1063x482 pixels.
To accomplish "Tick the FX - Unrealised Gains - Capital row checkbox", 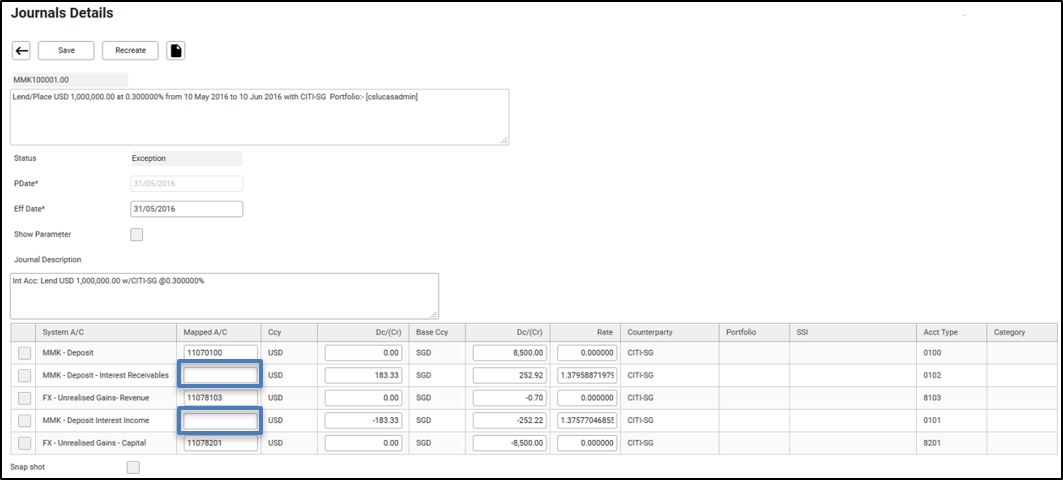I will click(25, 441).
